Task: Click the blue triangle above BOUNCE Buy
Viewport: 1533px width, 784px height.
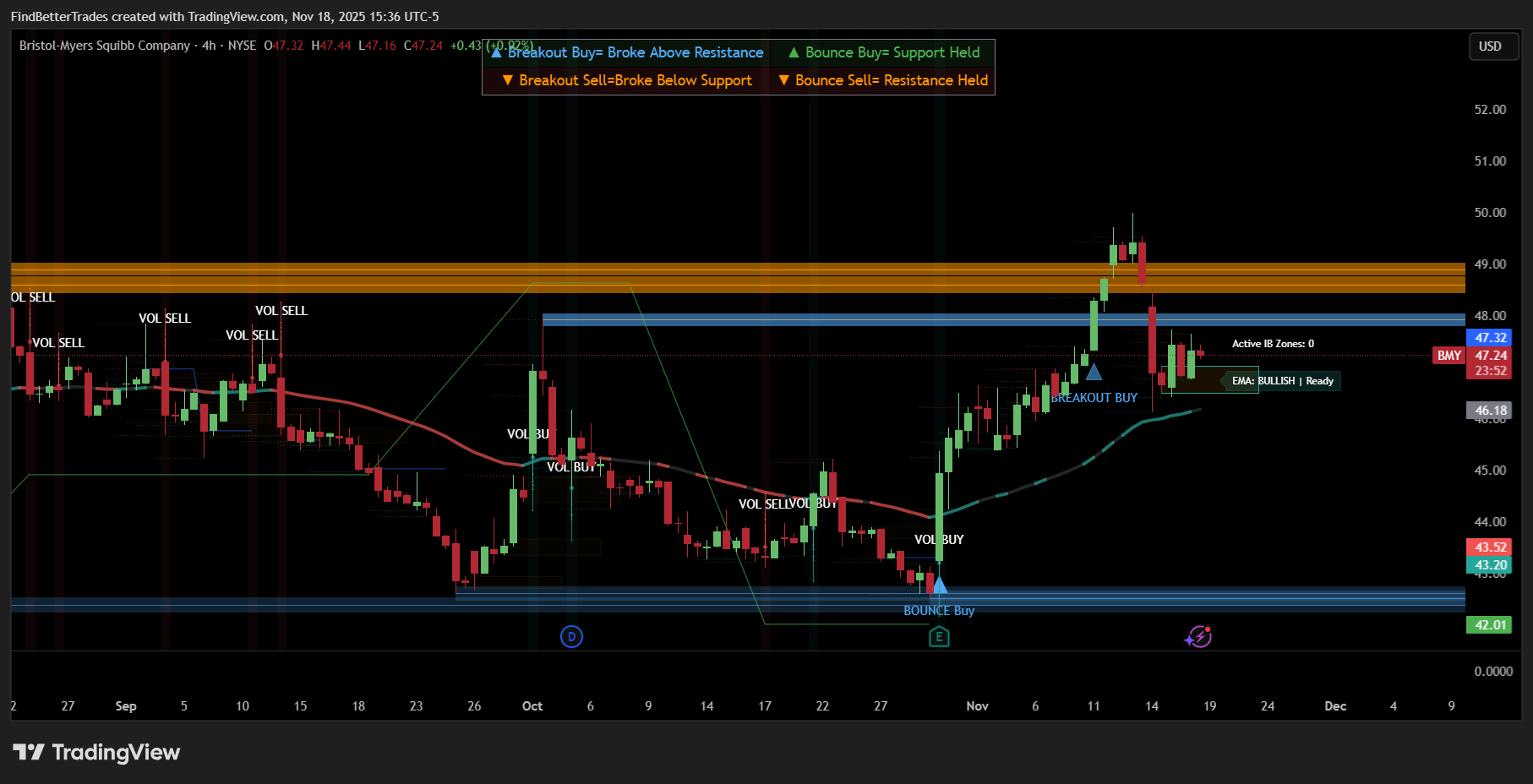Action: tap(939, 585)
